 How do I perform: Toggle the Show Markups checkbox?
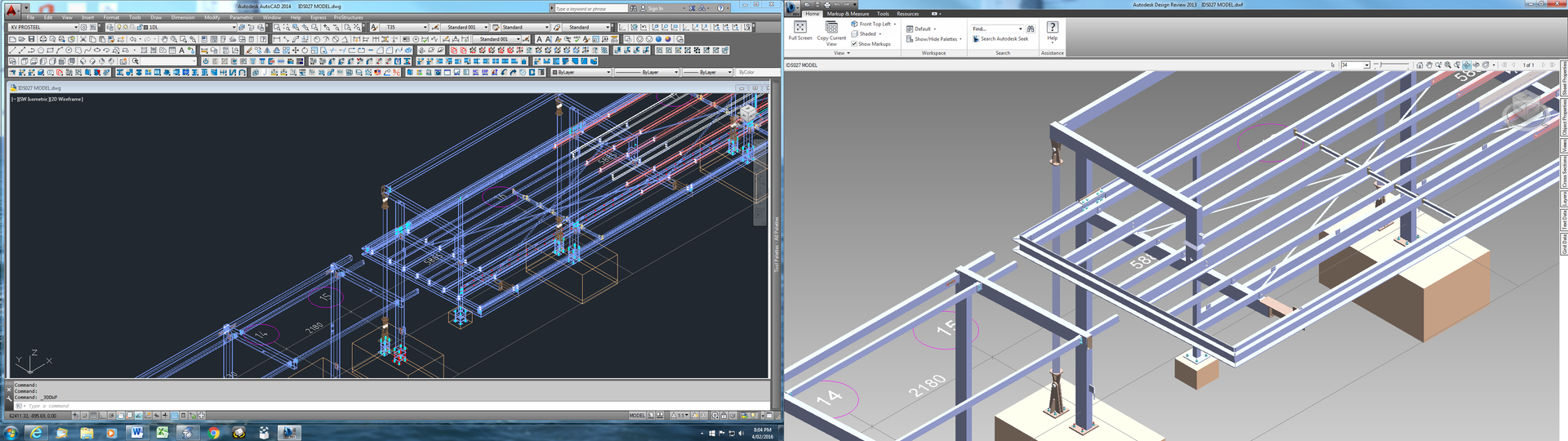[x=854, y=44]
